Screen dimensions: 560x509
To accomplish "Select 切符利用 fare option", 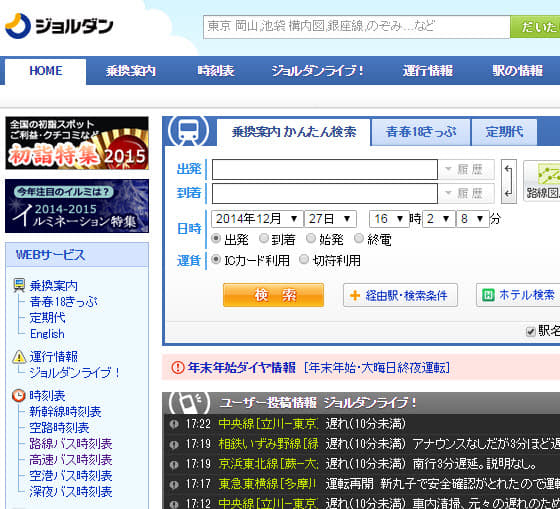I will point(304,259).
